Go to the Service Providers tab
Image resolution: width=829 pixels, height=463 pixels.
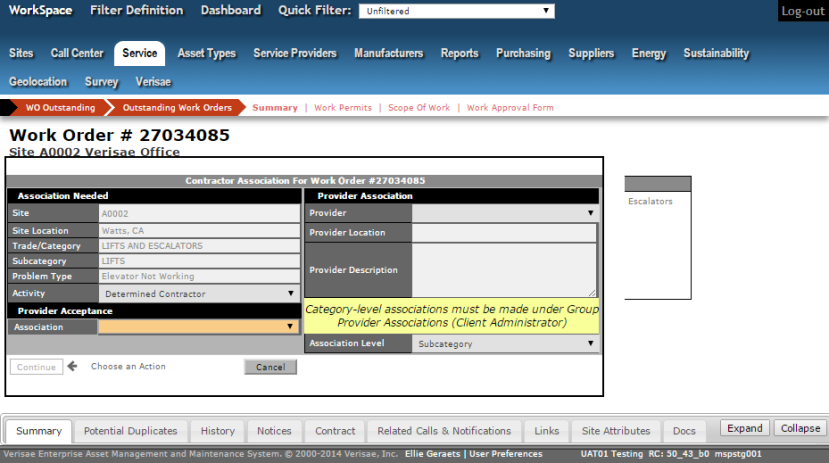(295, 53)
